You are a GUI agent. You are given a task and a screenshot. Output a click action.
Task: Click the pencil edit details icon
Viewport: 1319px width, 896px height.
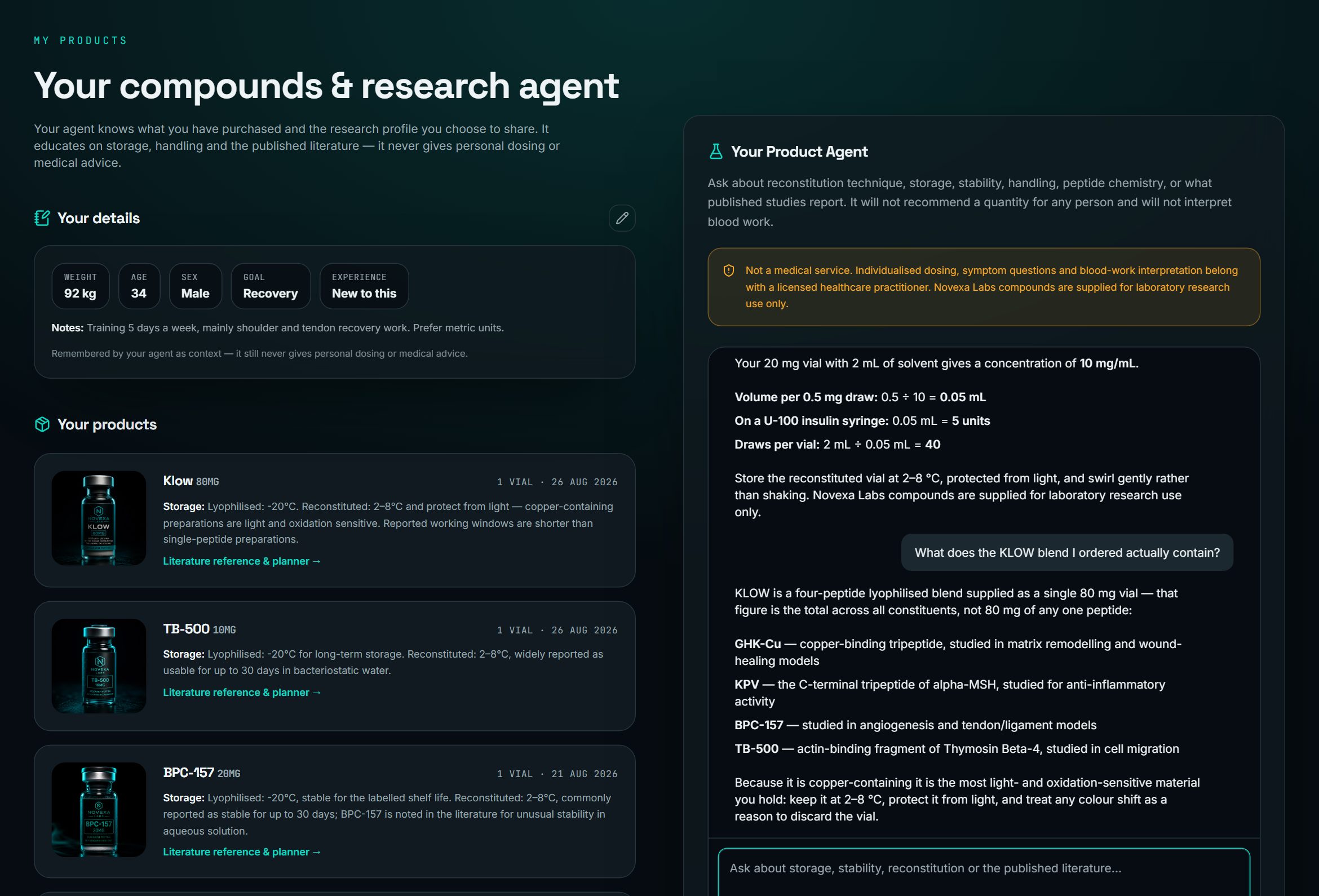[622, 218]
